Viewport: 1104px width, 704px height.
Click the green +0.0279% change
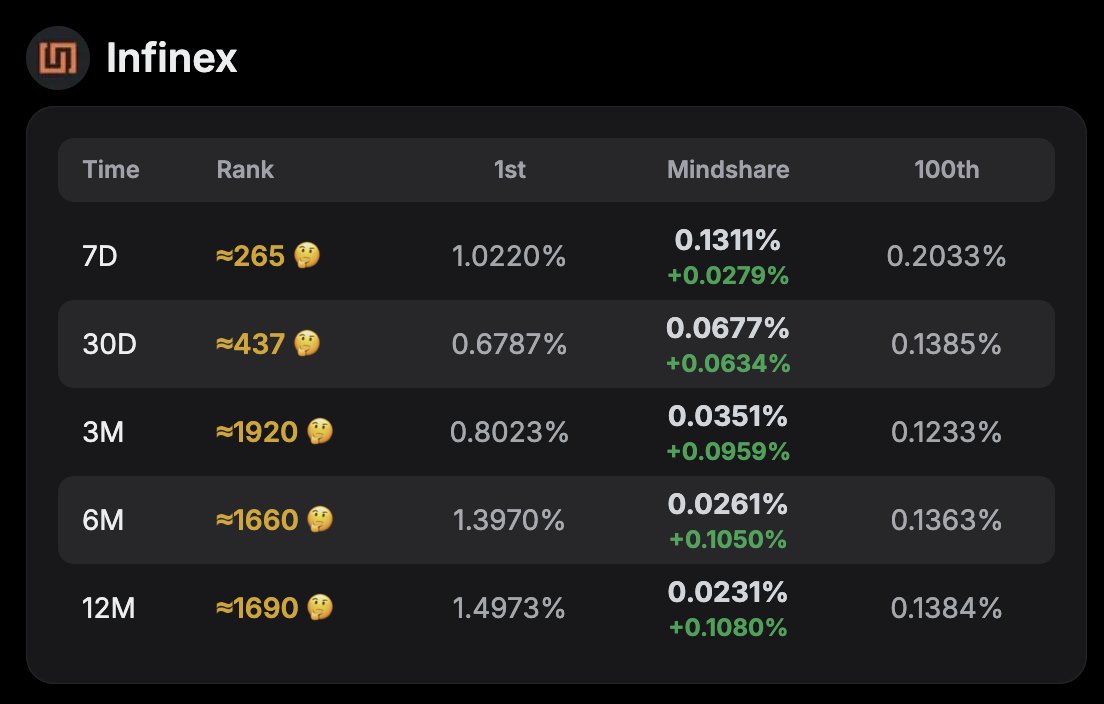pyautogui.click(x=728, y=275)
